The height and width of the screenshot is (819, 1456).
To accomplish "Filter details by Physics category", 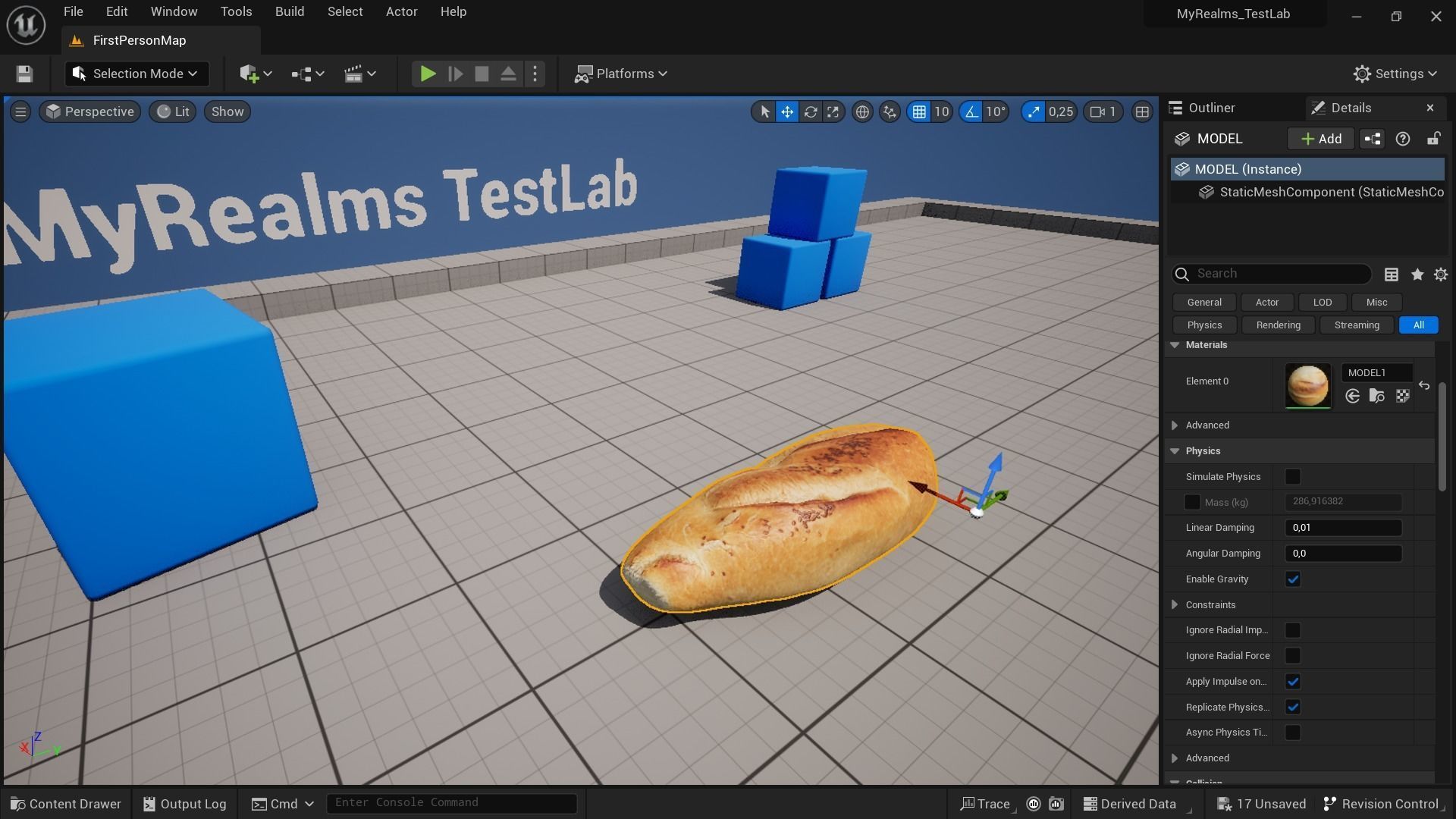I will pos(1204,325).
